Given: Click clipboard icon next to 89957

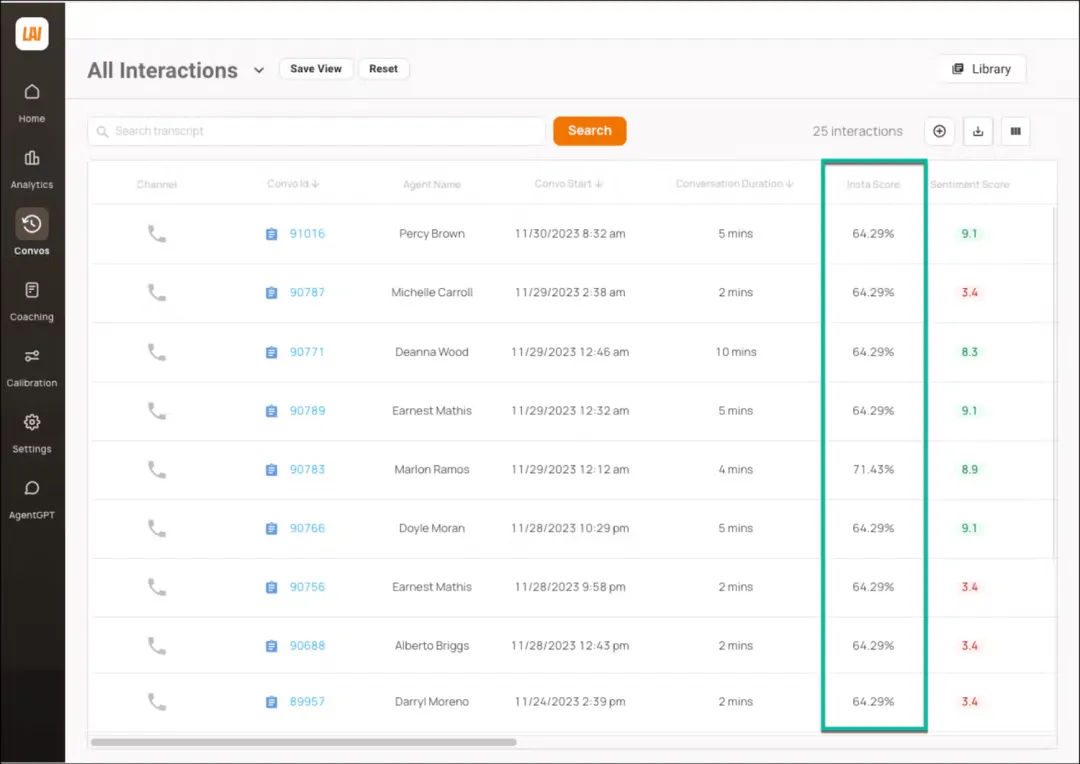Looking at the screenshot, I should click(271, 702).
